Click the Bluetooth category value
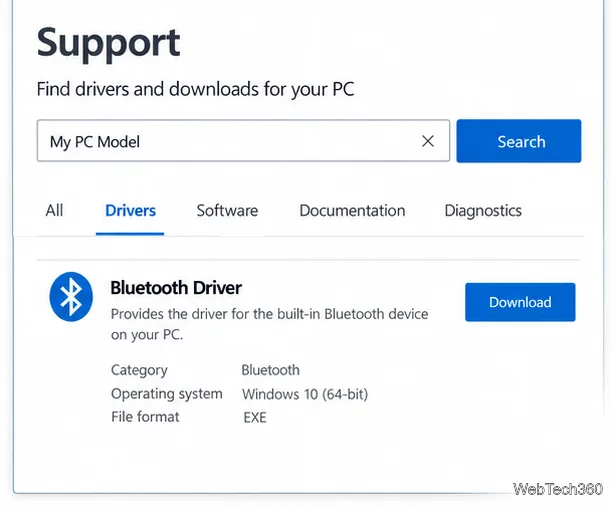The height and width of the screenshot is (510, 616). (x=270, y=370)
